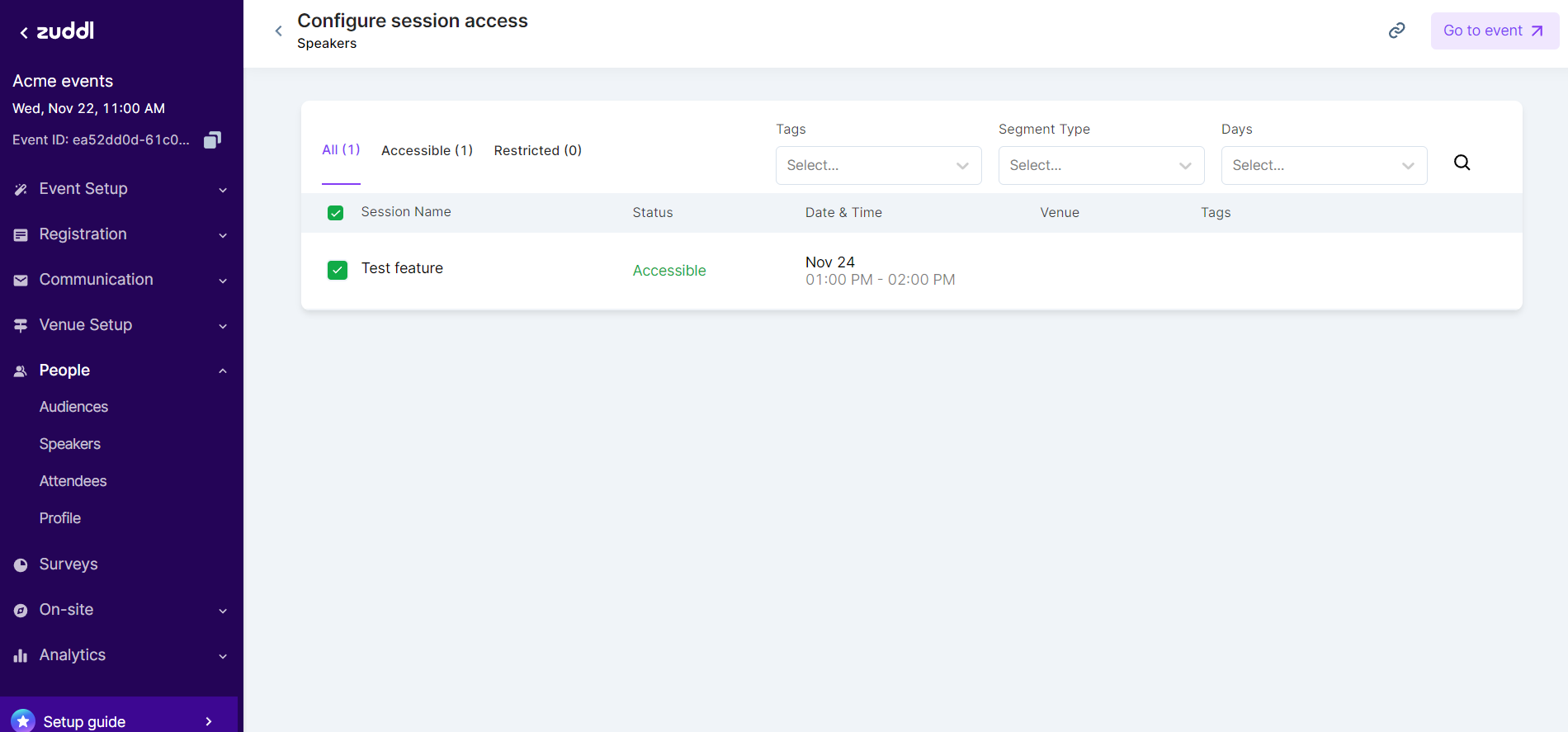The image size is (1568, 732).
Task: Click the Go to event button
Action: [1494, 31]
